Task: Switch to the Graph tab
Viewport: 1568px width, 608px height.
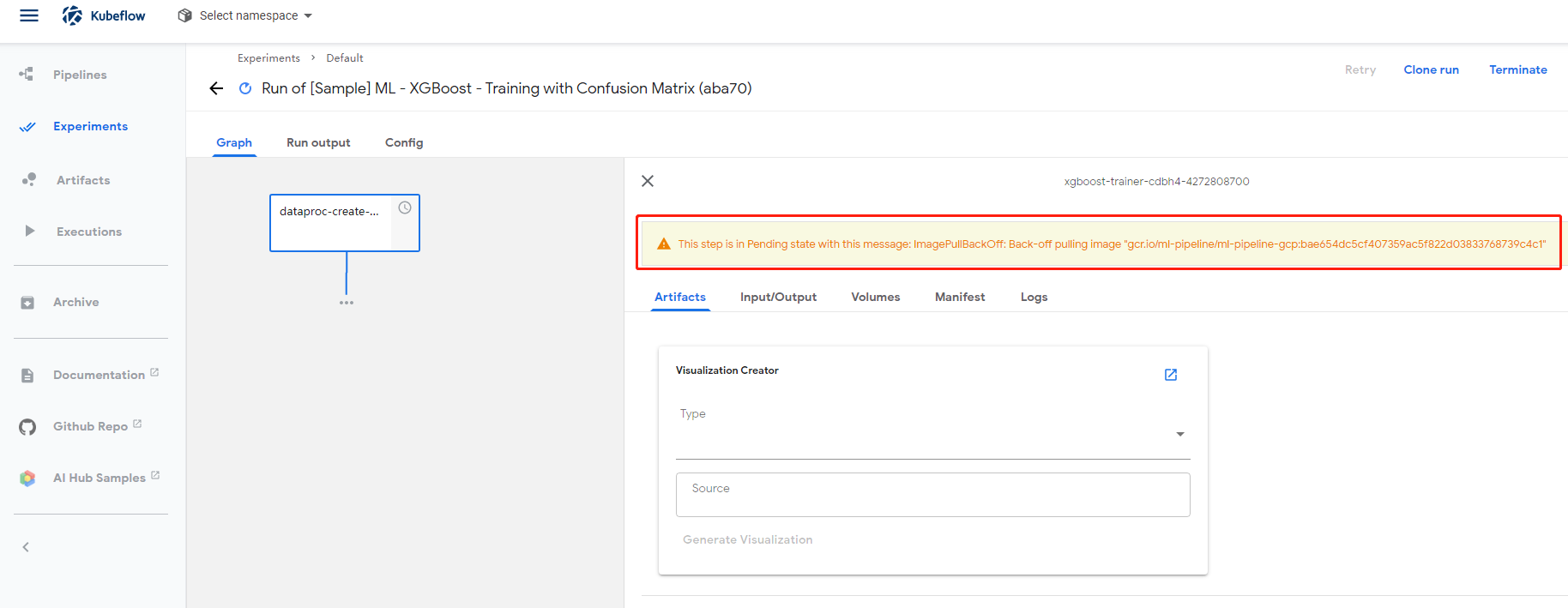Action: click(x=234, y=142)
